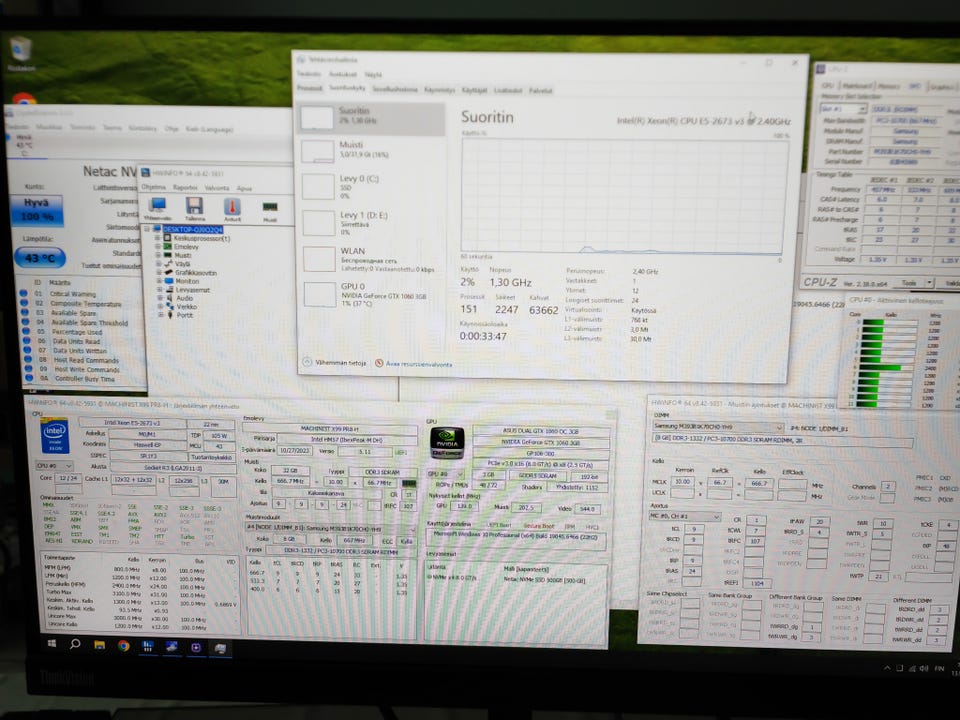This screenshot has height=720, width=960.
Task: Select Levy 0 (C:) in Task Manager
Action: click(372, 186)
